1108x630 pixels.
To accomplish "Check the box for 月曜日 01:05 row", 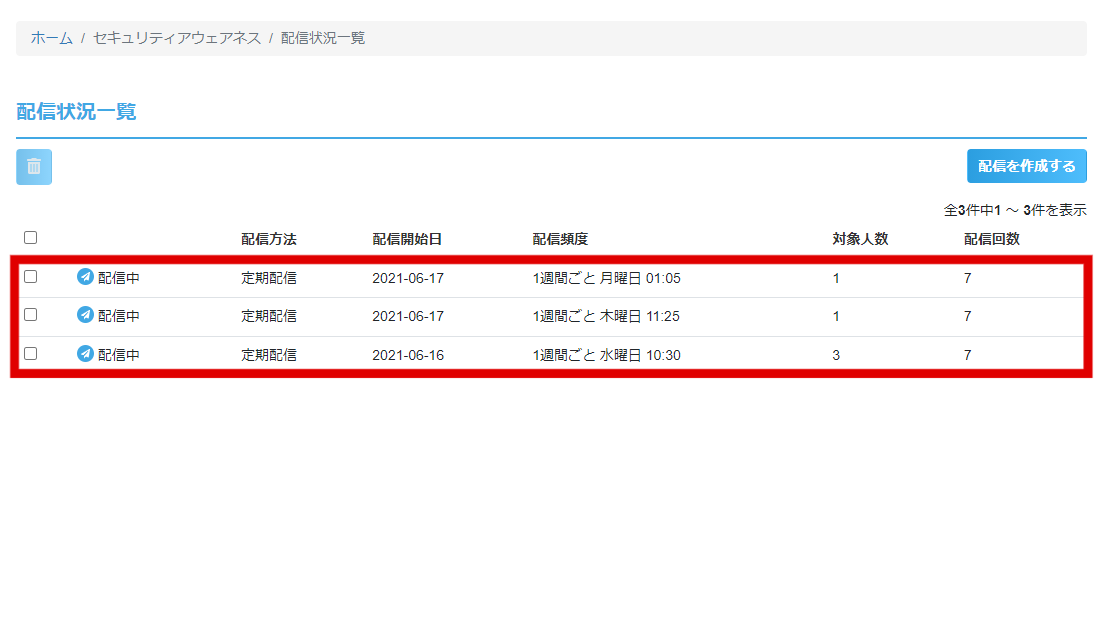I will (x=30, y=277).
